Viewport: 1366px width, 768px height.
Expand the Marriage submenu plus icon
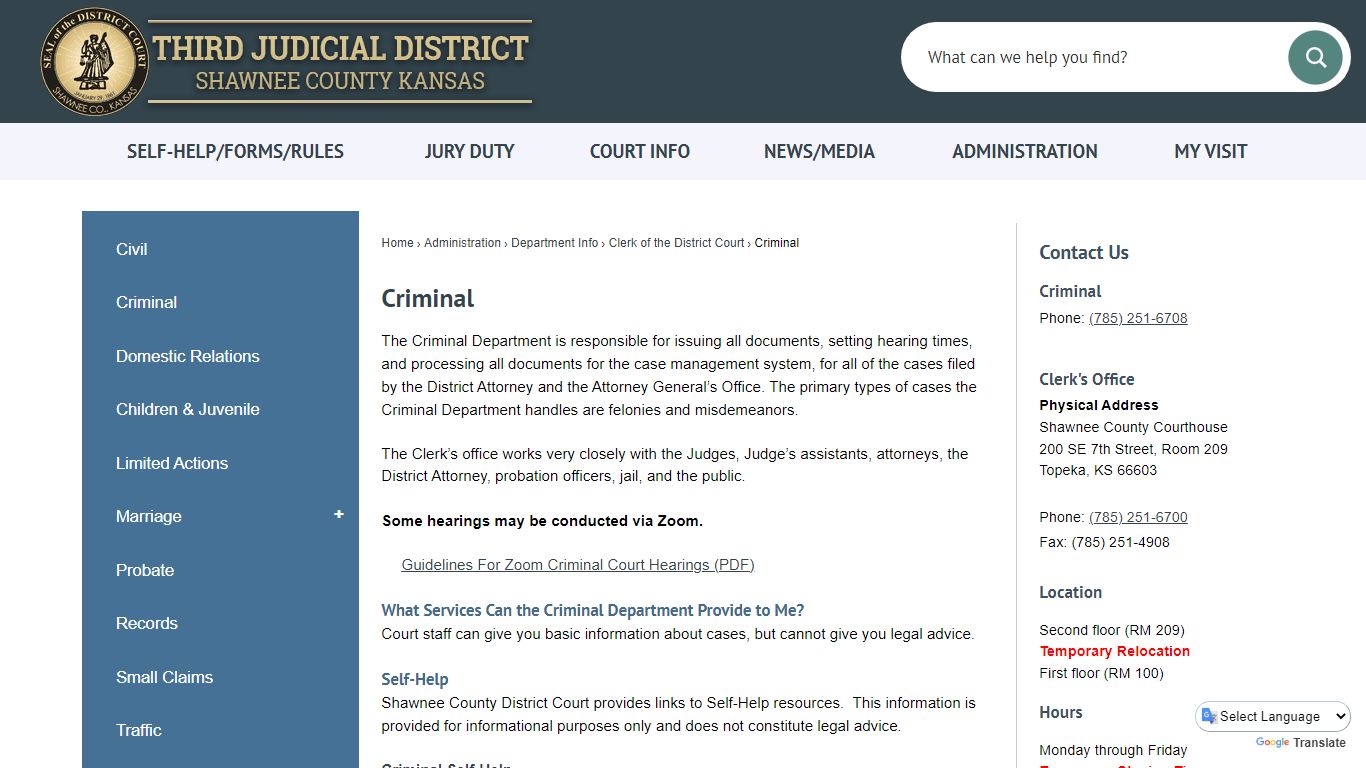(x=339, y=514)
